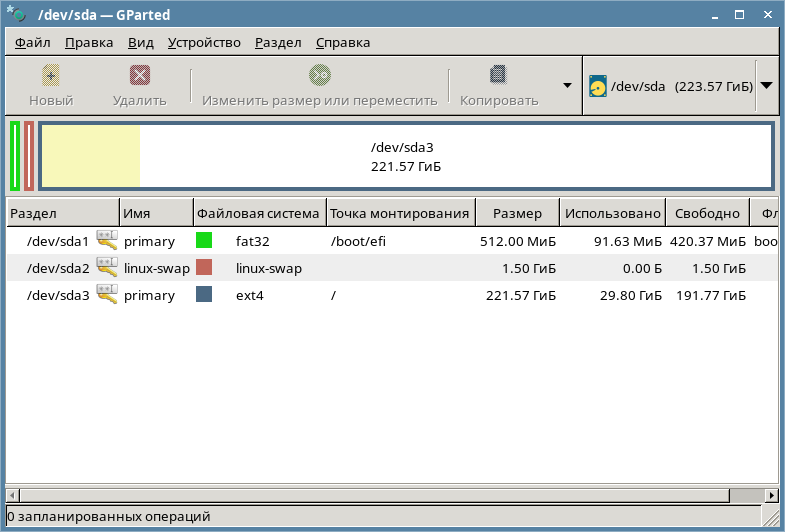Click the 420.37 МиБ free cell
Image resolution: width=785 pixels, height=532 pixels.
click(708, 241)
